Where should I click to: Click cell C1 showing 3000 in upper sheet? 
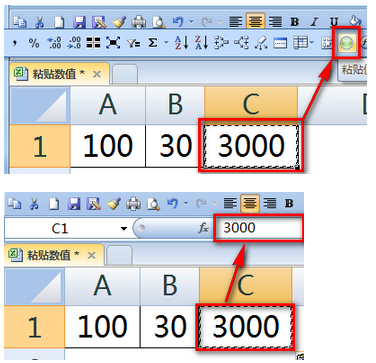click(x=251, y=146)
